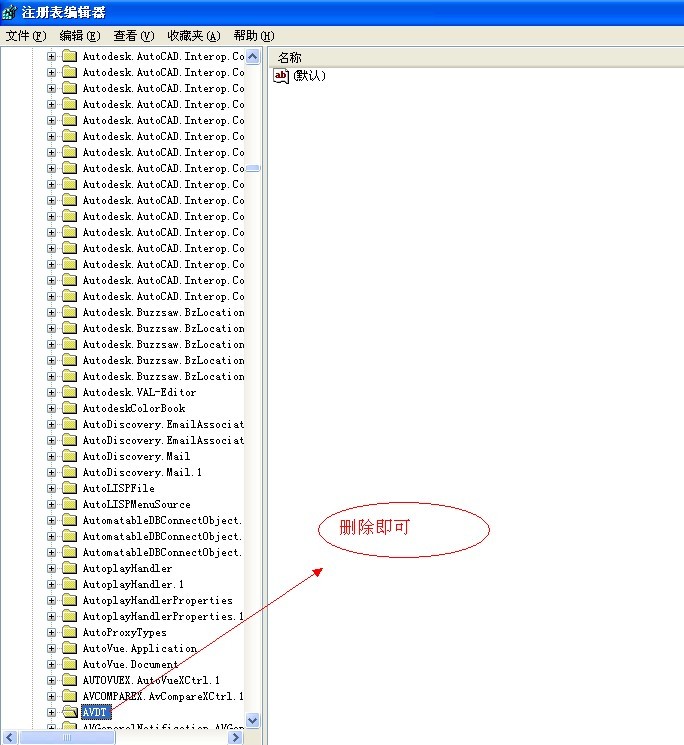Click the 名称 column header
The height and width of the screenshot is (745, 684).
[289, 57]
